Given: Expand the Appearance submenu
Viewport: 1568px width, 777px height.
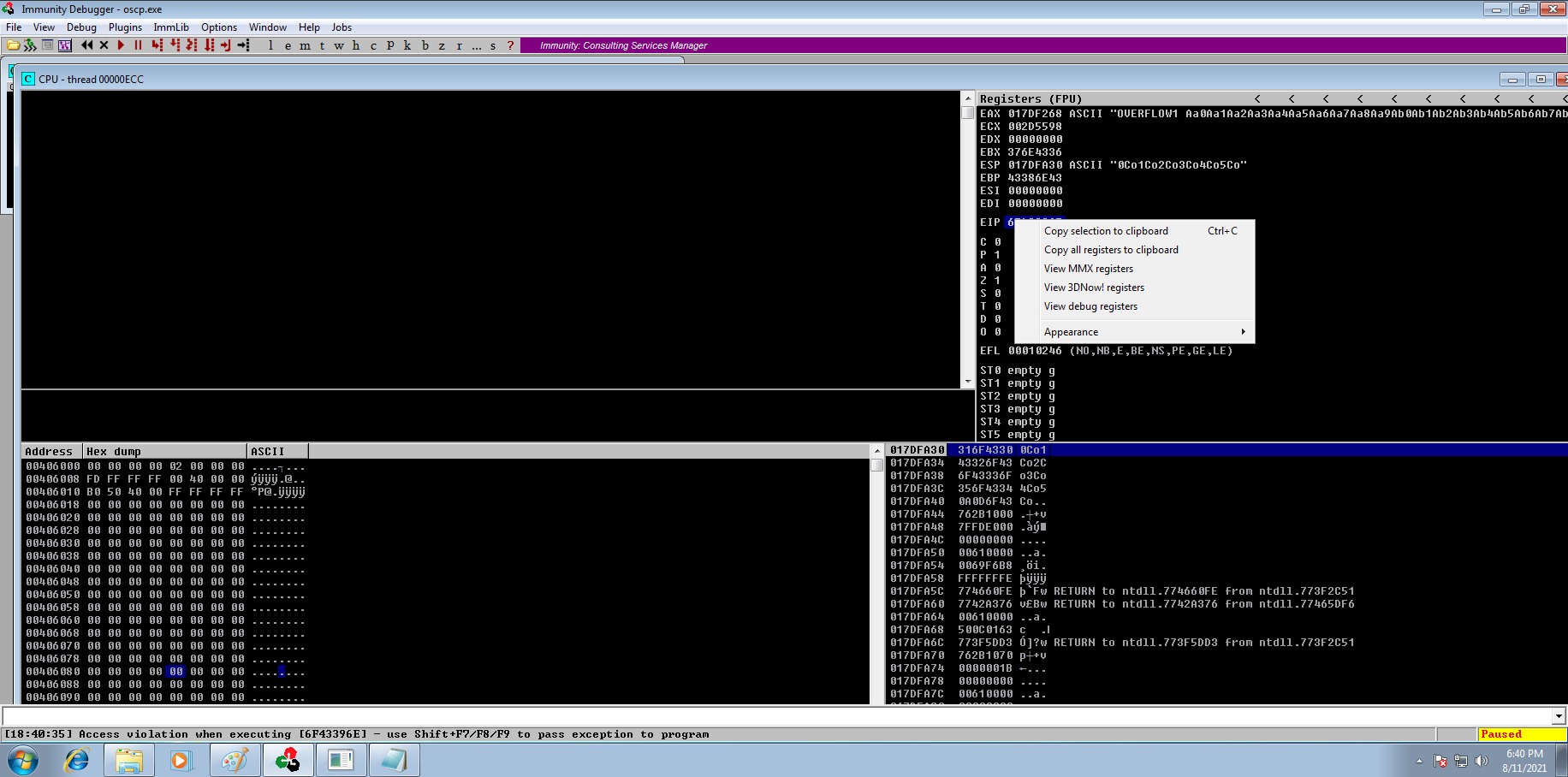Looking at the screenshot, I should tap(1135, 332).
